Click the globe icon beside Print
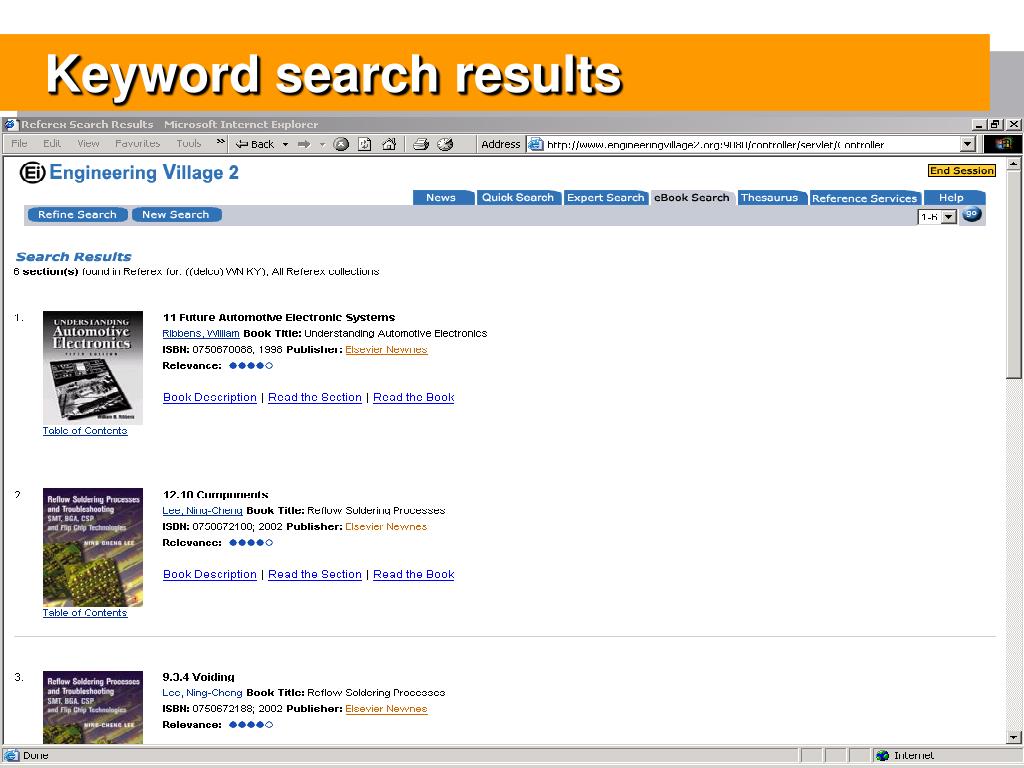1024x768 pixels. pos(445,144)
